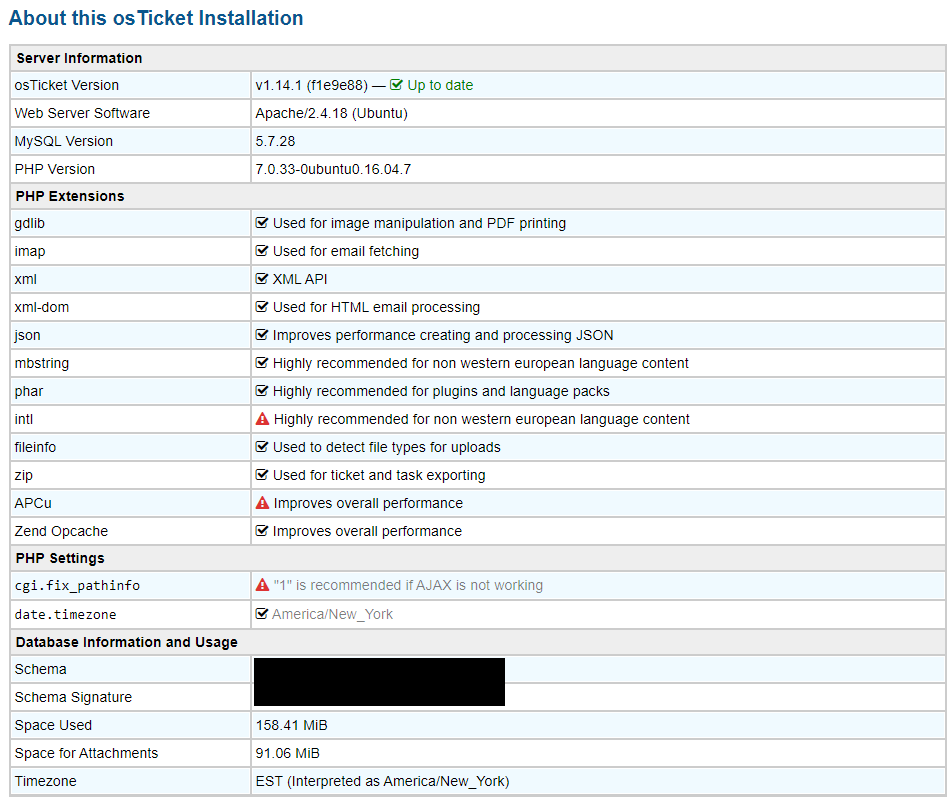The width and height of the screenshot is (952, 800).
Task: Click the check icon in gdlib row
Action: tap(262, 223)
